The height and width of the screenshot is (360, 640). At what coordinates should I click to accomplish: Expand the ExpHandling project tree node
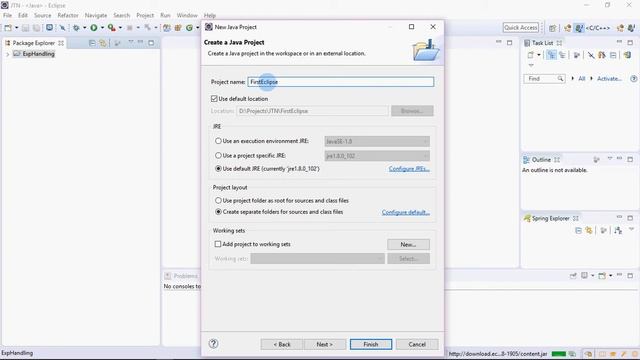coord(7,54)
